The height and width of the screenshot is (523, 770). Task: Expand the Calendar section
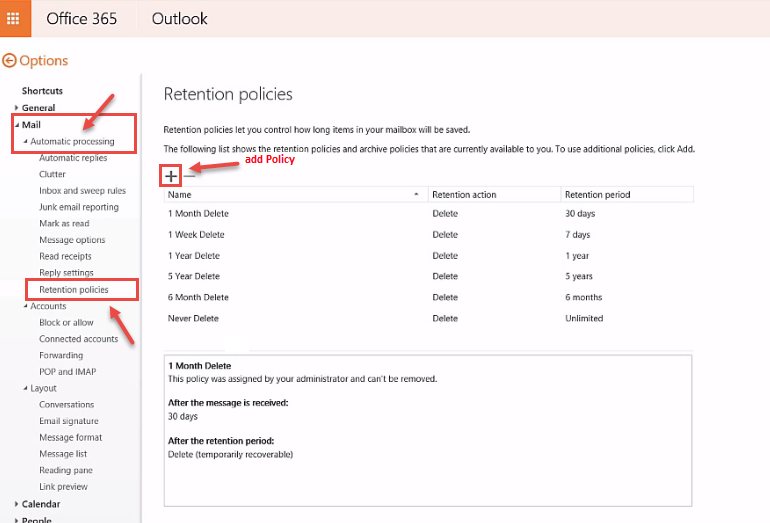pos(16,504)
